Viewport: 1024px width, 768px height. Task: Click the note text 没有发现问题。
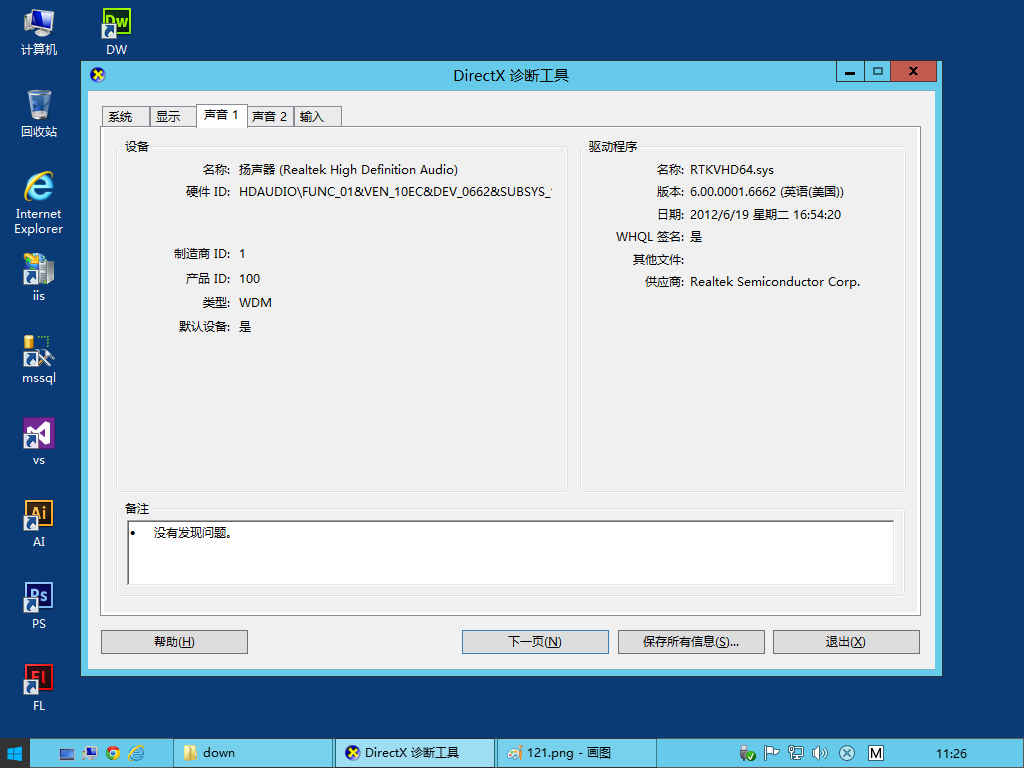point(193,533)
